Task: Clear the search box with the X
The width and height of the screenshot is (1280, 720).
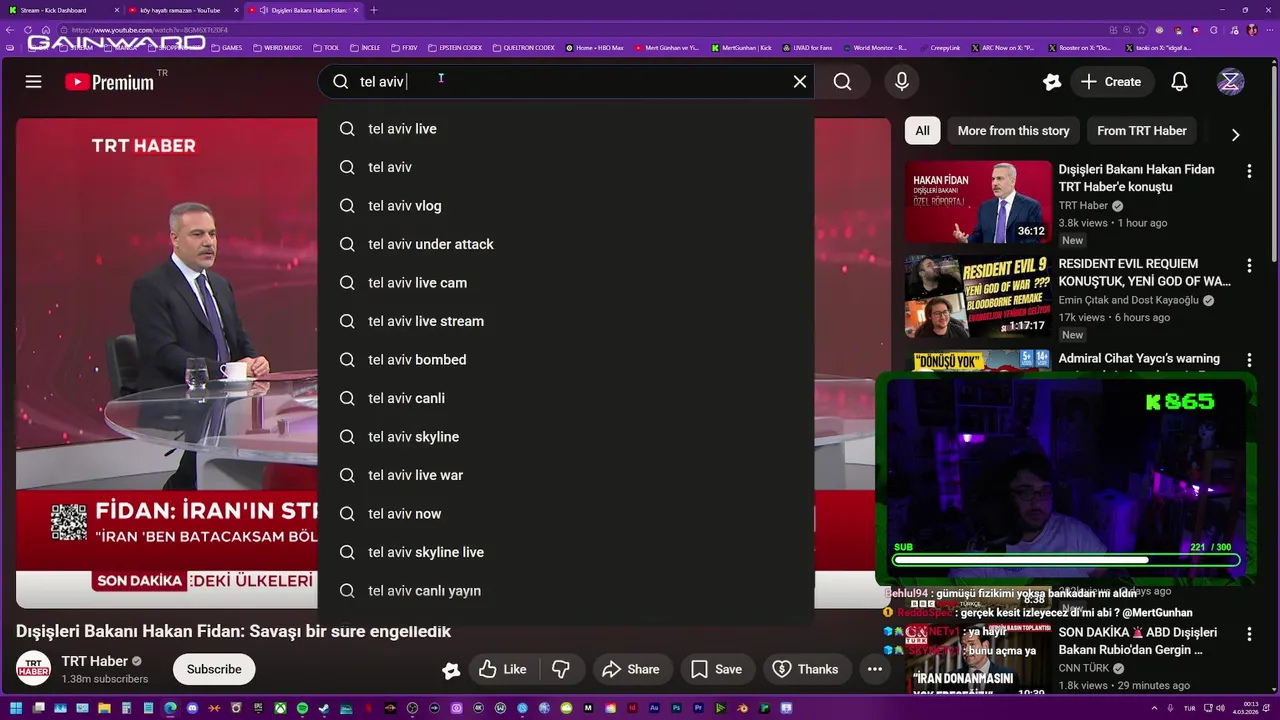Action: click(800, 82)
